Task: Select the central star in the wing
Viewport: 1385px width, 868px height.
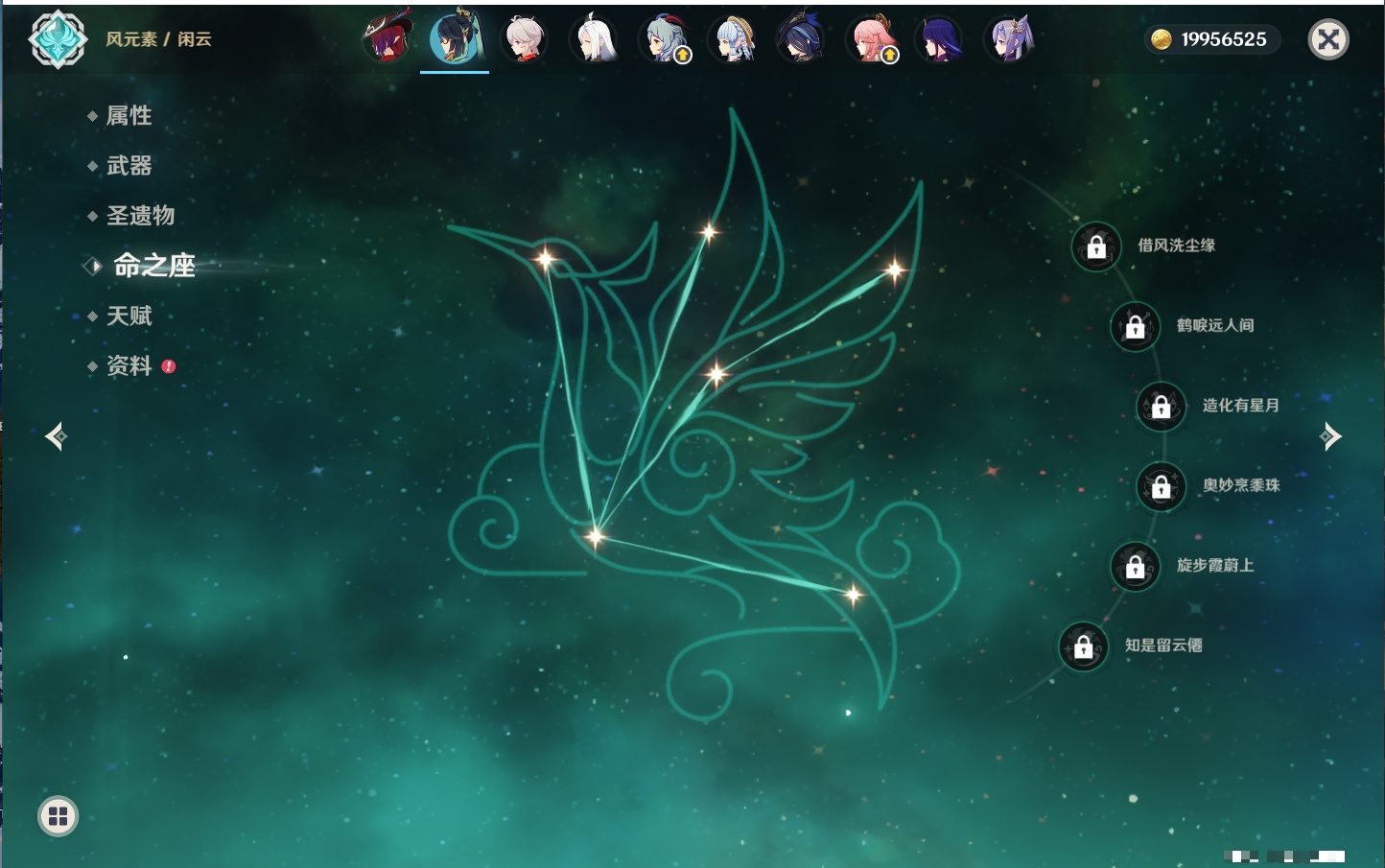Action: [x=716, y=374]
